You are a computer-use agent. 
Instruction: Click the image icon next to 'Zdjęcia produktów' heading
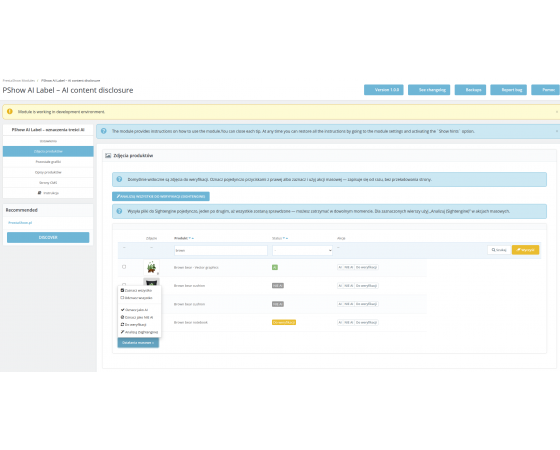click(108, 156)
